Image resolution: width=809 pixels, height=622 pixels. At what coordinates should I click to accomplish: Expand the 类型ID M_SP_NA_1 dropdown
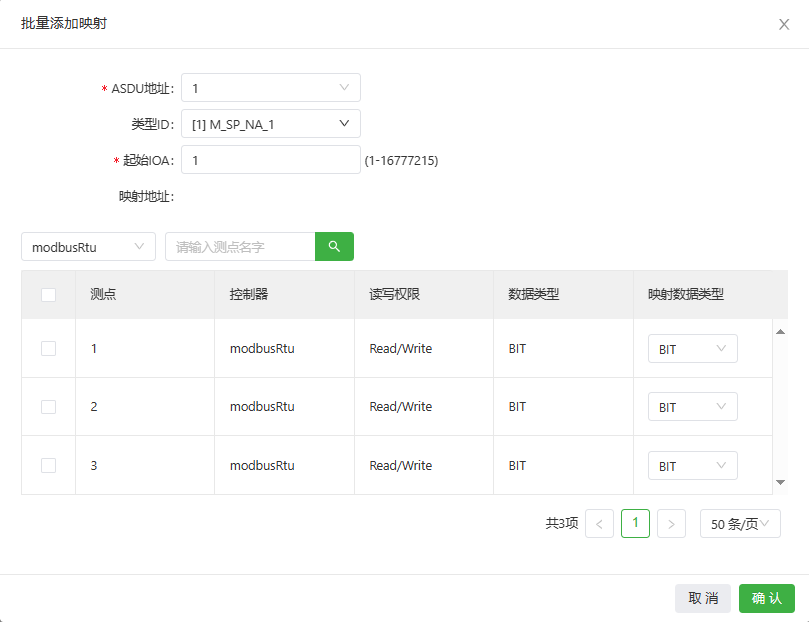270,124
